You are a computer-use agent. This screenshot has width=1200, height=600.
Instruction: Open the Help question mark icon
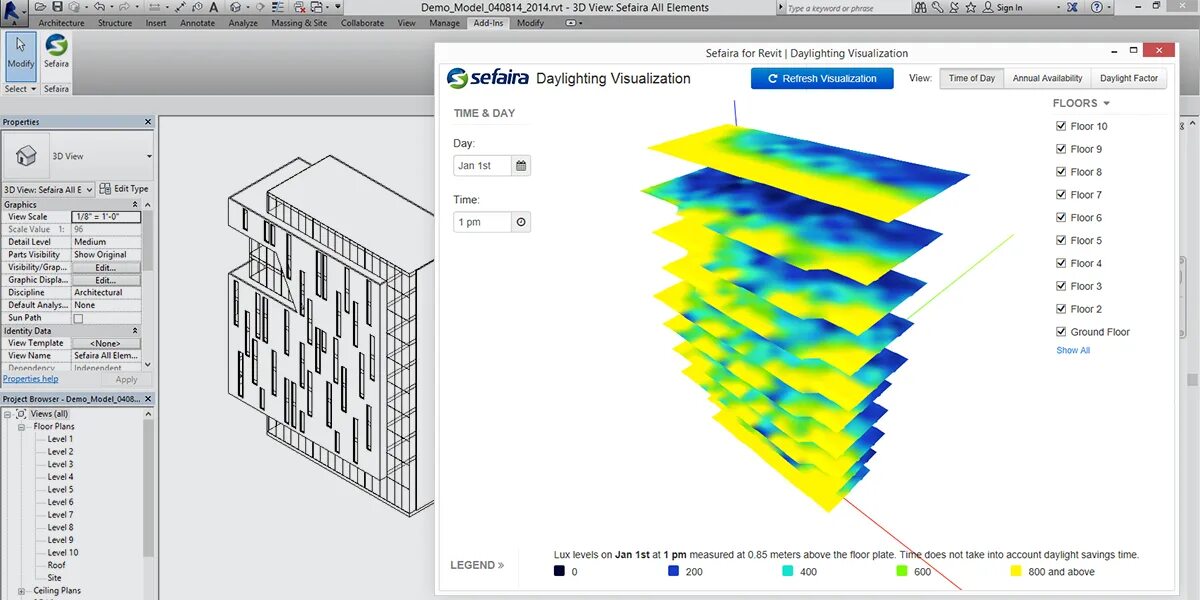pyautogui.click(x=1097, y=7)
